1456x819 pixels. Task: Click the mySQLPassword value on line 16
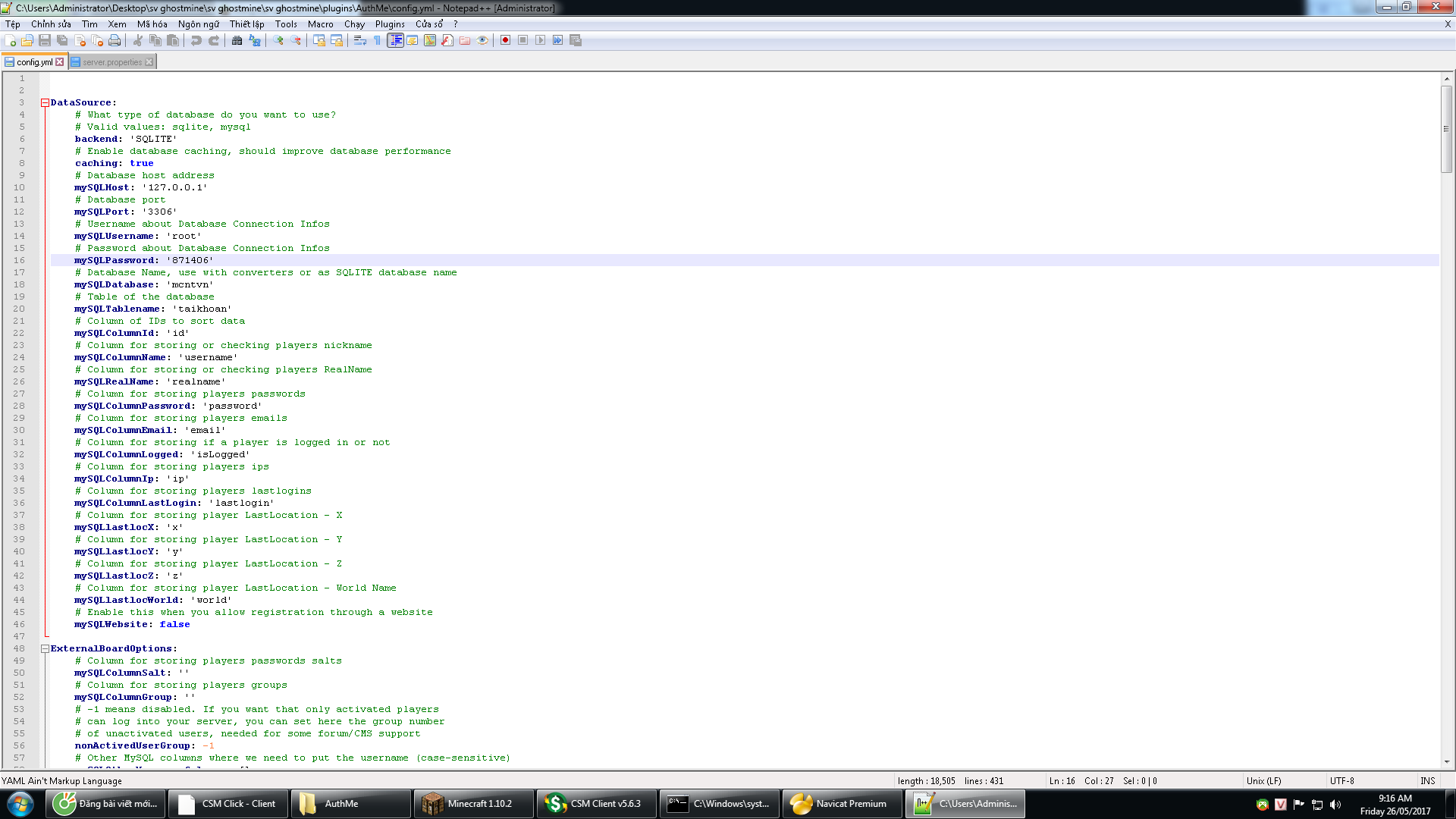(x=190, y=260)
